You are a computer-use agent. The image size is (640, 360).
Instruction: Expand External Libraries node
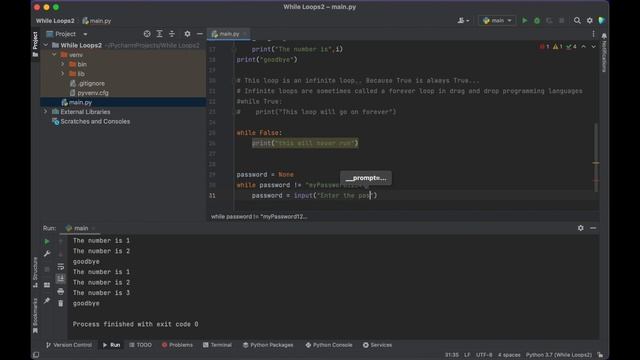coord(46,112)
